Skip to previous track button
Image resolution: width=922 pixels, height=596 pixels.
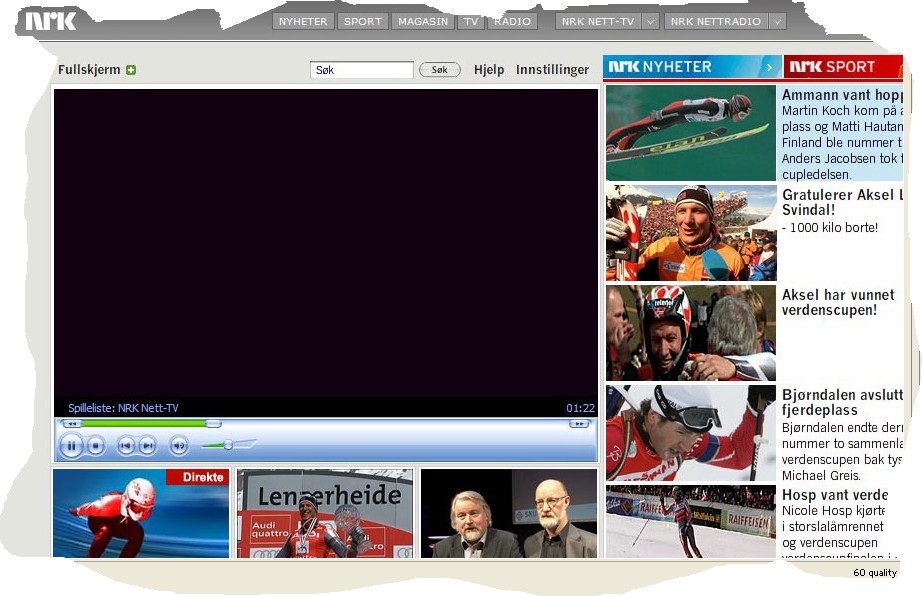coord(126,446)
